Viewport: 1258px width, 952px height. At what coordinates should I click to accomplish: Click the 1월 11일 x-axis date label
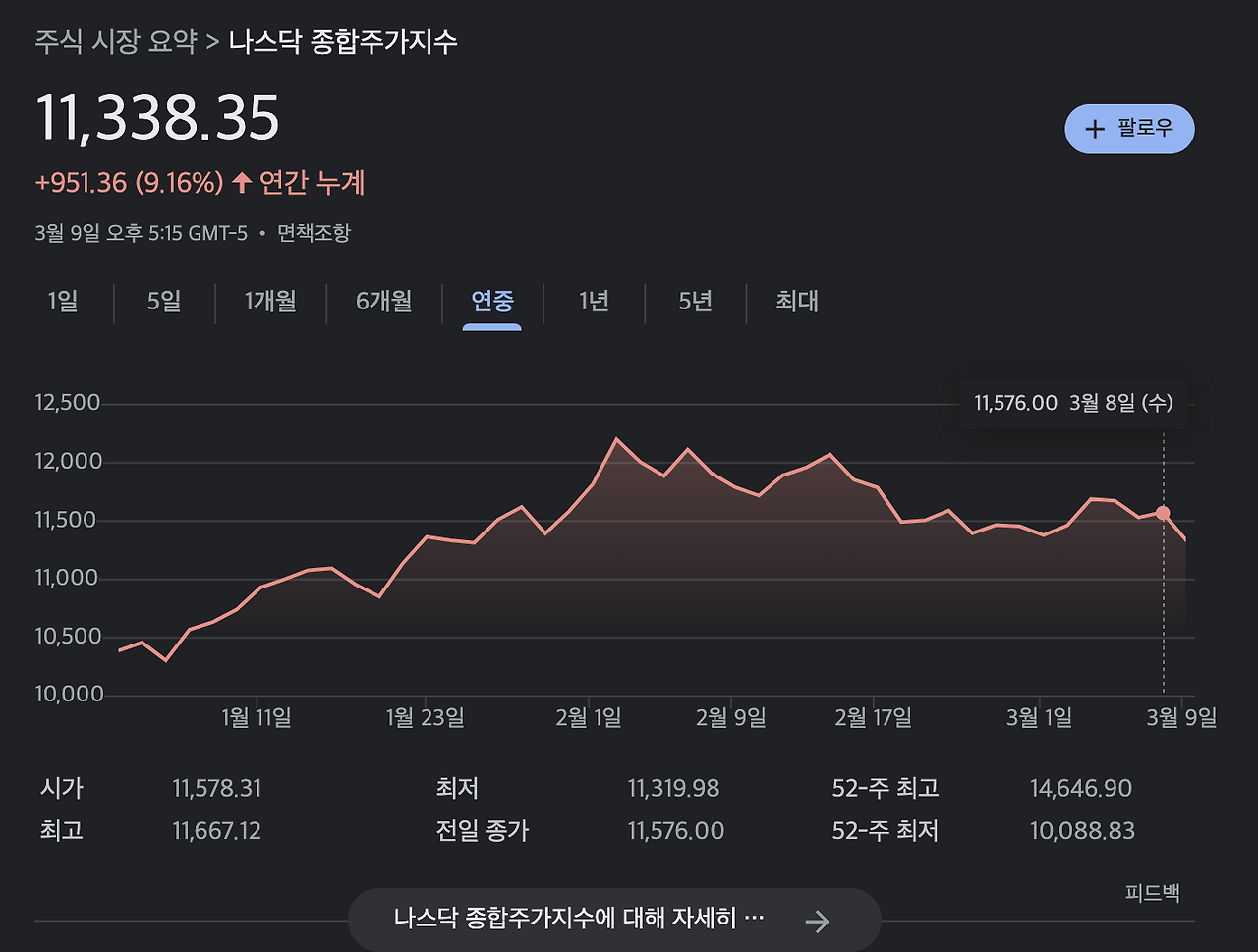[257, 718]
